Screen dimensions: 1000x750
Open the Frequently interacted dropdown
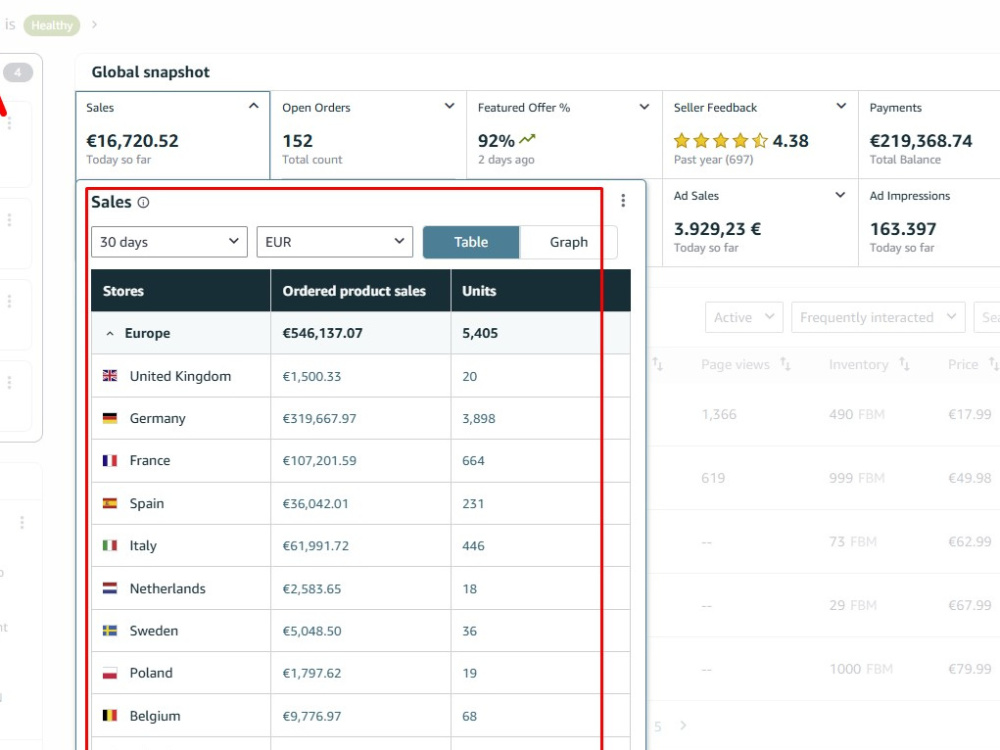[x=878, y=317]
